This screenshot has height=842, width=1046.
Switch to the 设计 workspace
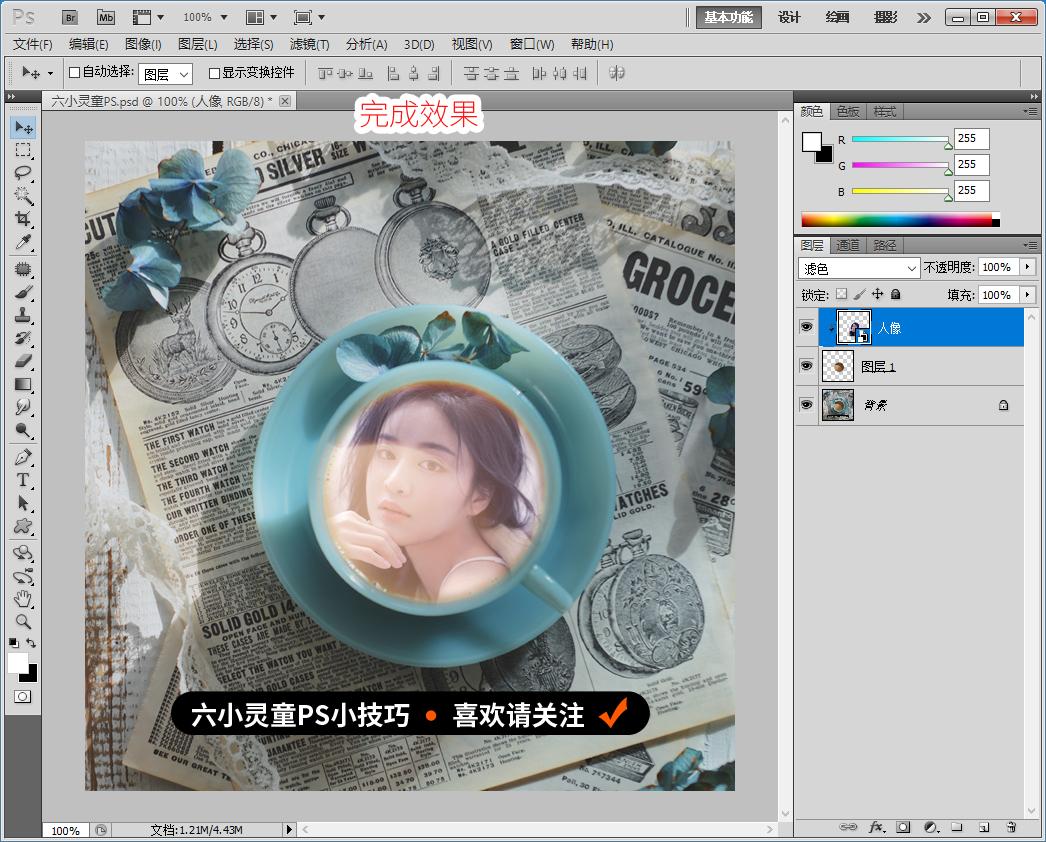click(790, 17)
